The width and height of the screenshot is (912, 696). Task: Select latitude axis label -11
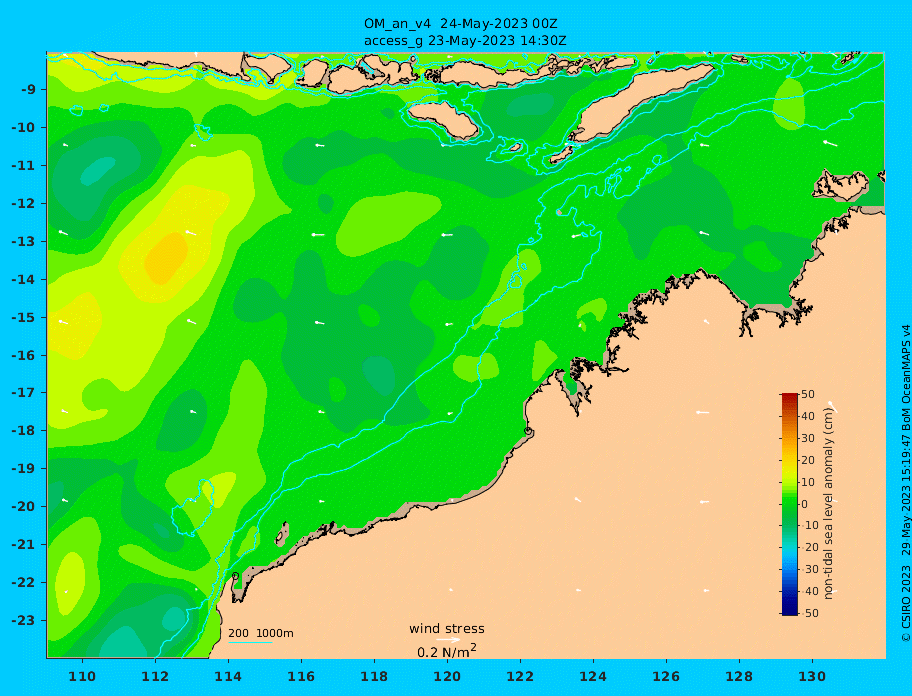click(x=24, y=166)
